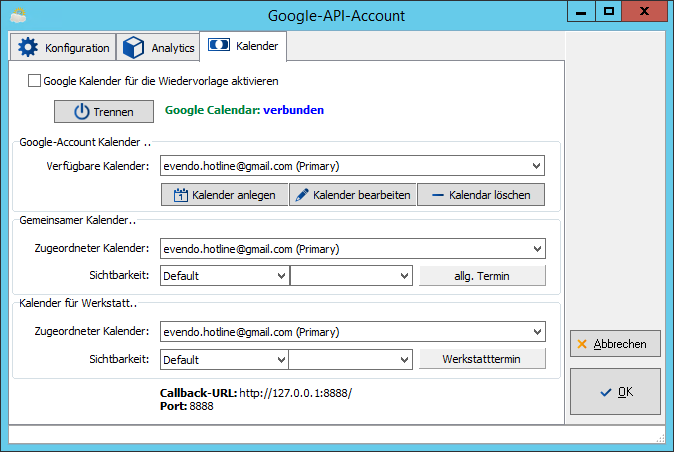This screenshot has width=674, height=452.
Task: Close the Google-API-Account window
Action: coord(644,12)
